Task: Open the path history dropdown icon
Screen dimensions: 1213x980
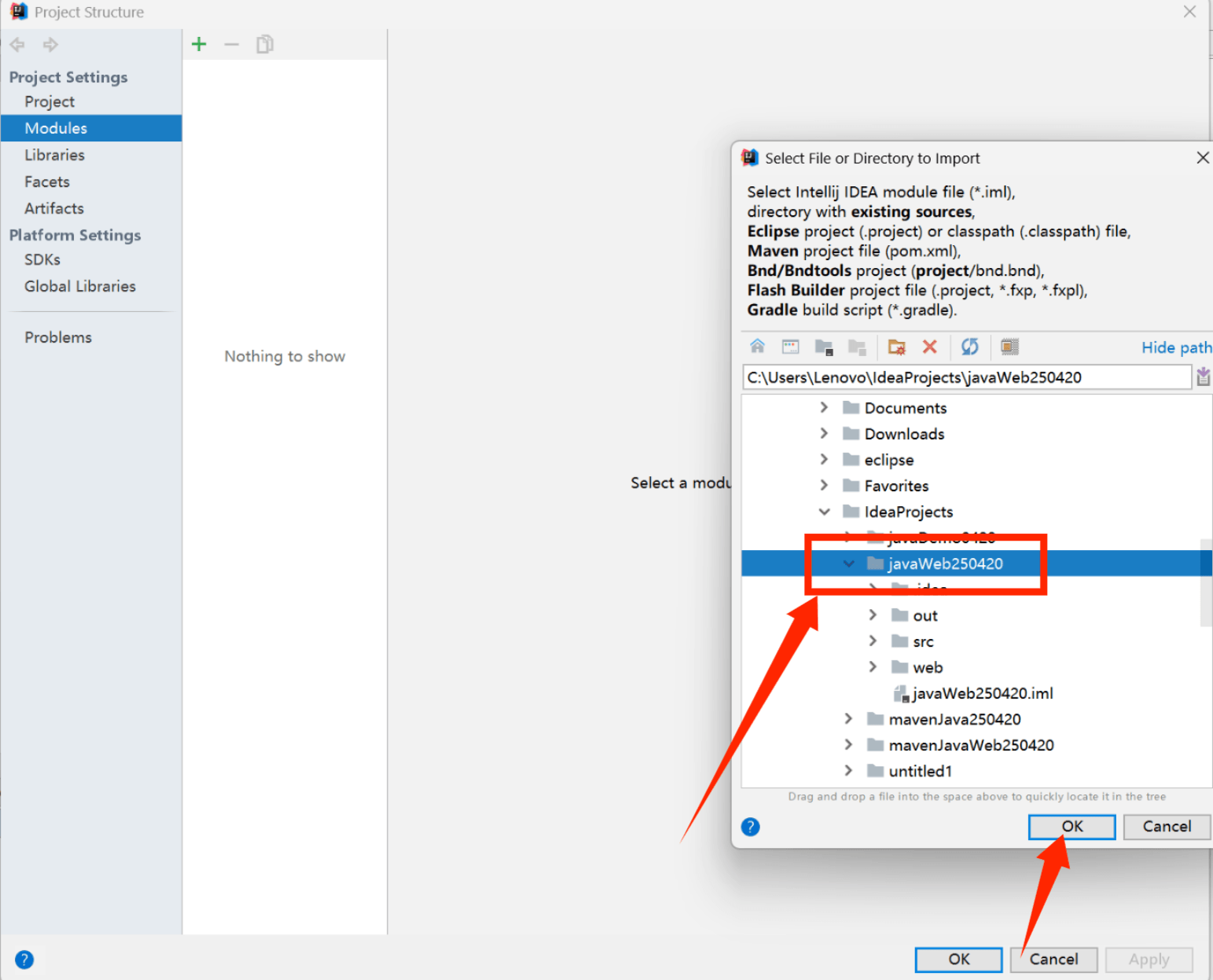Action: point(1203,377)
